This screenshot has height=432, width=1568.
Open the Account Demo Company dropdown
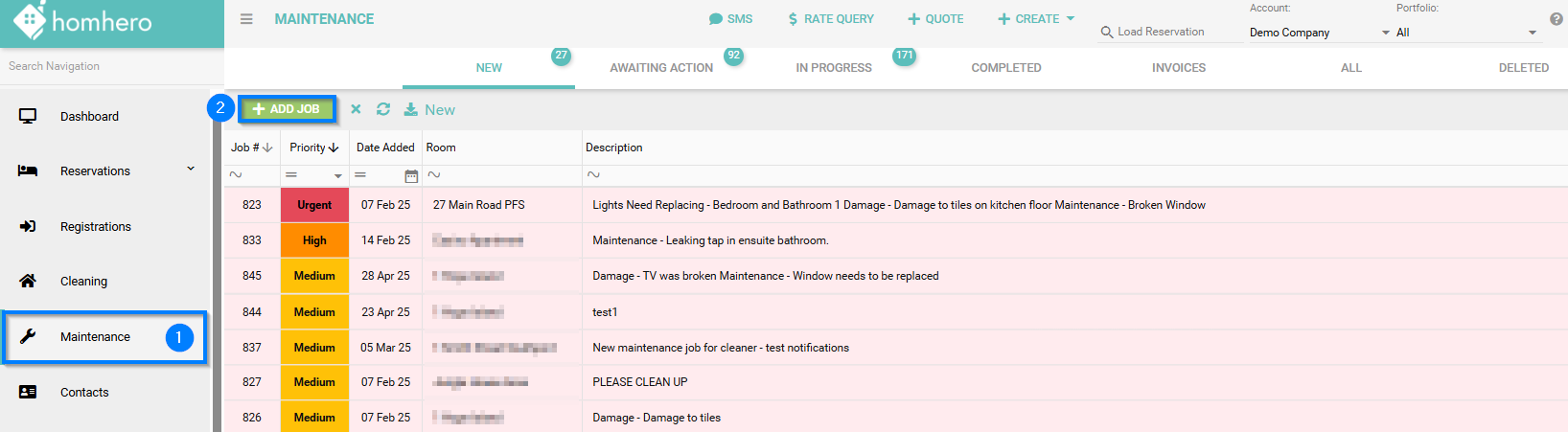pos(1319,33)
